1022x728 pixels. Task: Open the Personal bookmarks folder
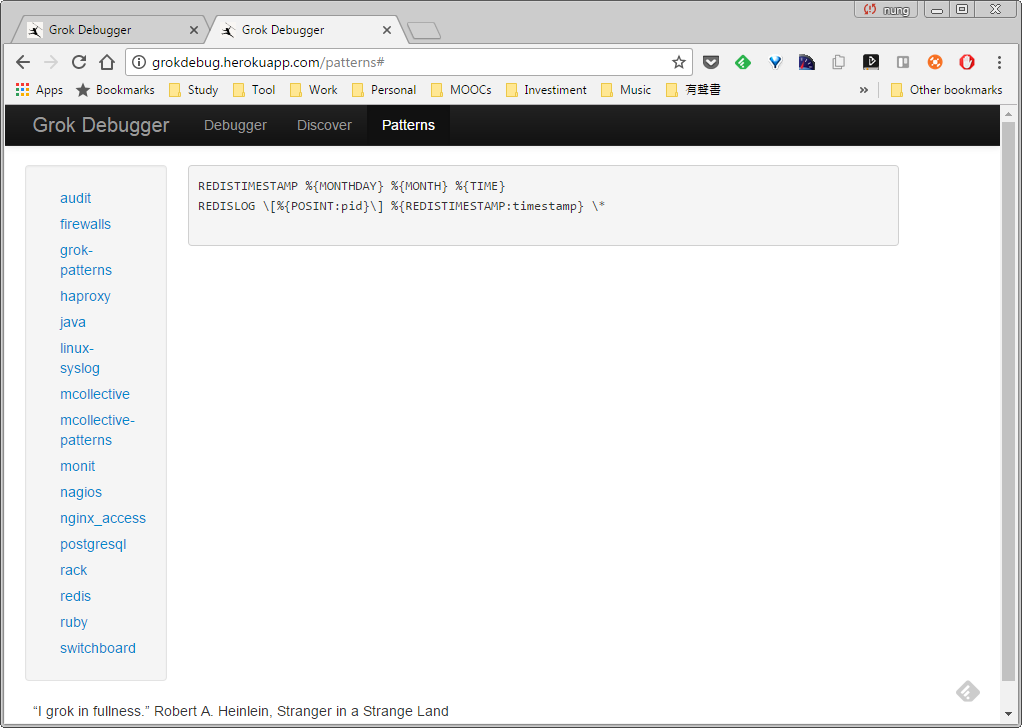click(384, 90)
